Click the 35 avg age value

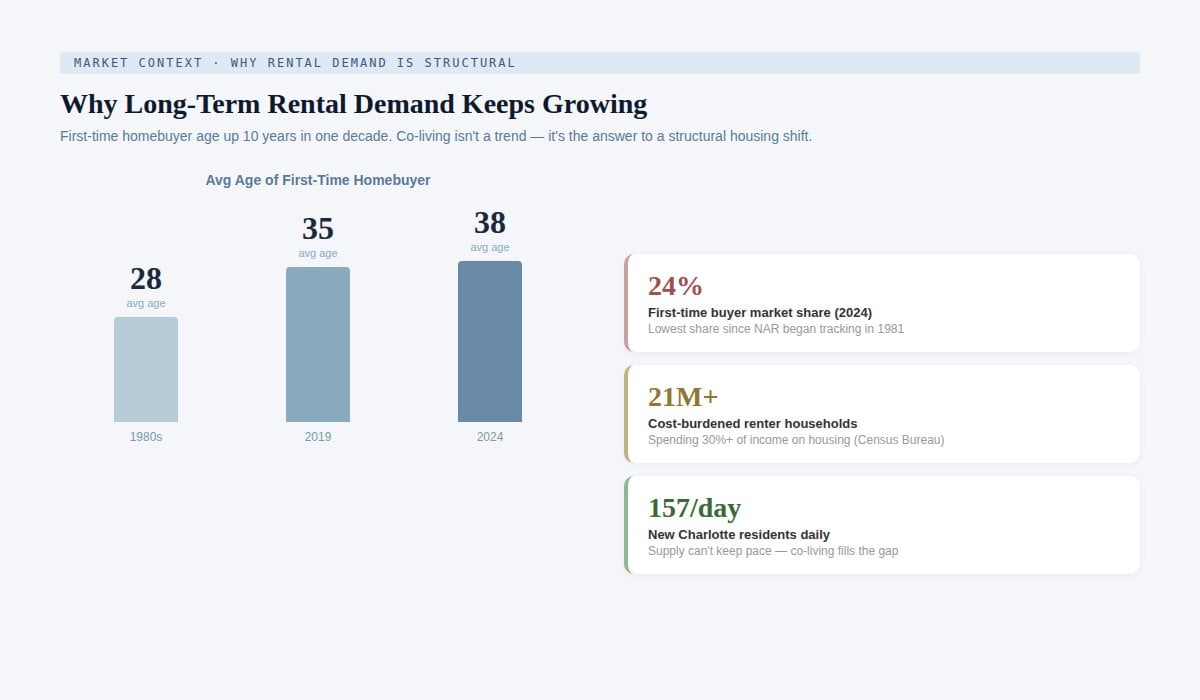[318, 229]
